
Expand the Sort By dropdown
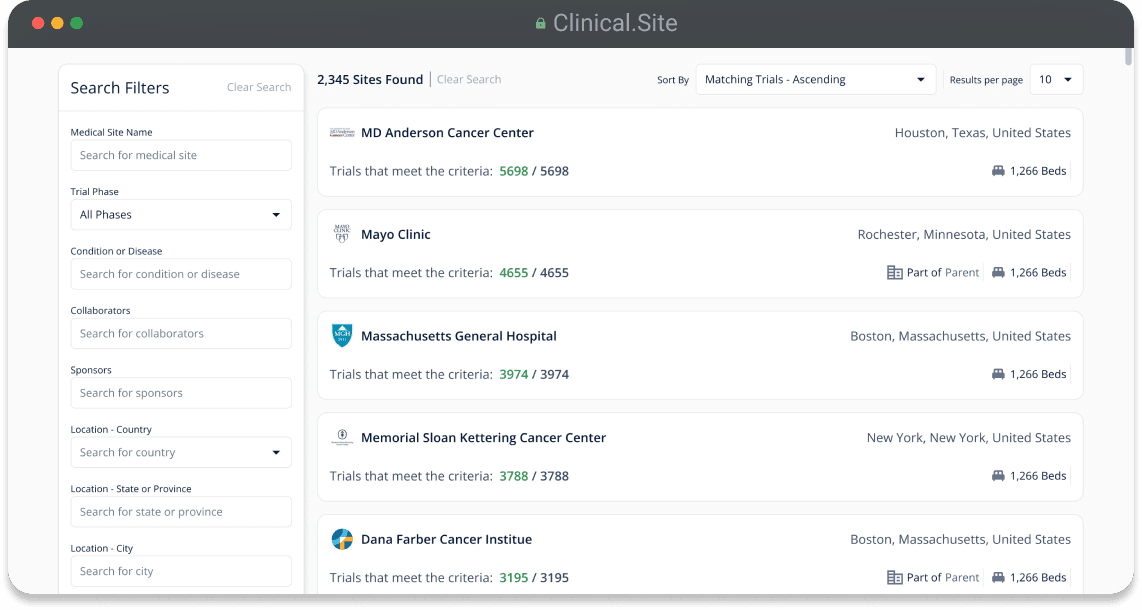click(x=815, y=80)
